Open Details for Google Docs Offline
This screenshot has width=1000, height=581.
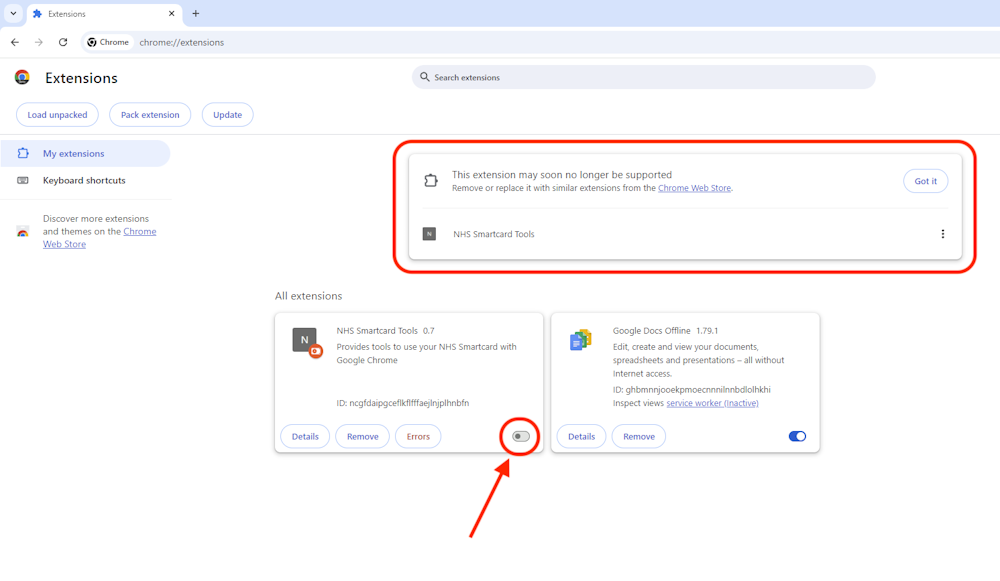(x=581, y=436)
